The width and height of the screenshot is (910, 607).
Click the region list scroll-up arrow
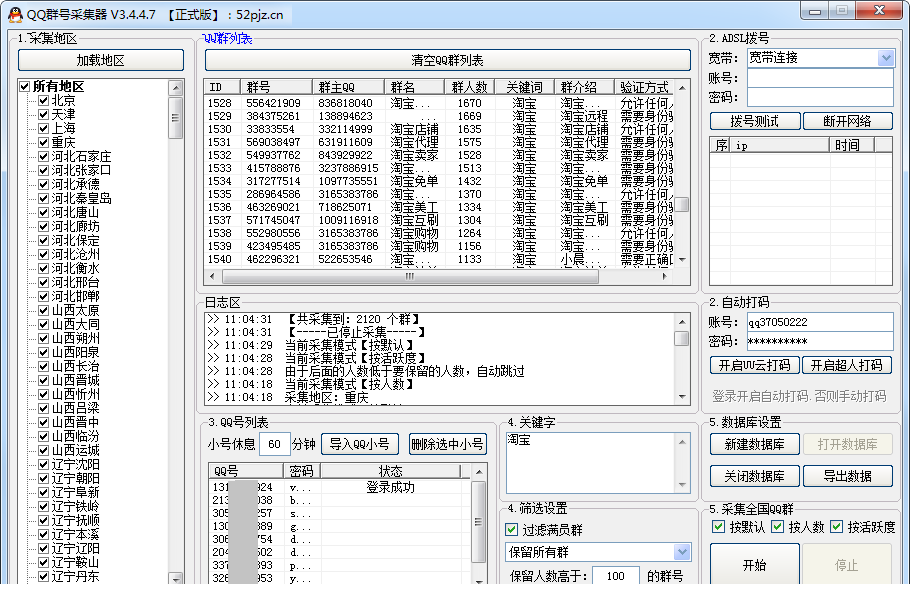tap(175, 88)
